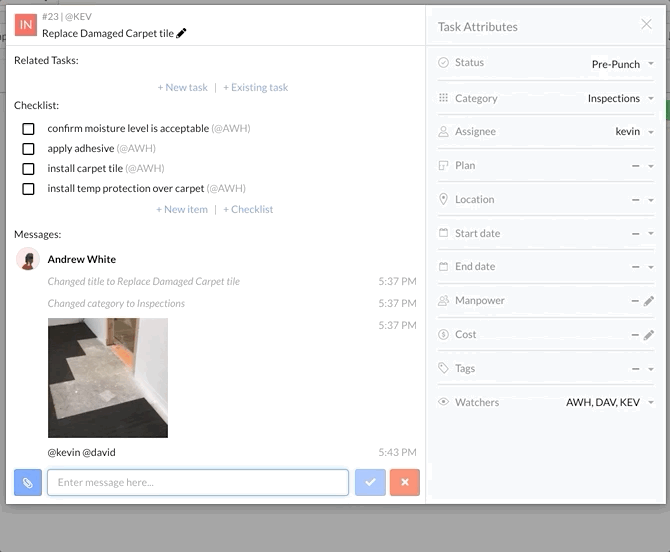670x552 pixels.
Task: Click the Tags label icon
Action: click(444, 368)
